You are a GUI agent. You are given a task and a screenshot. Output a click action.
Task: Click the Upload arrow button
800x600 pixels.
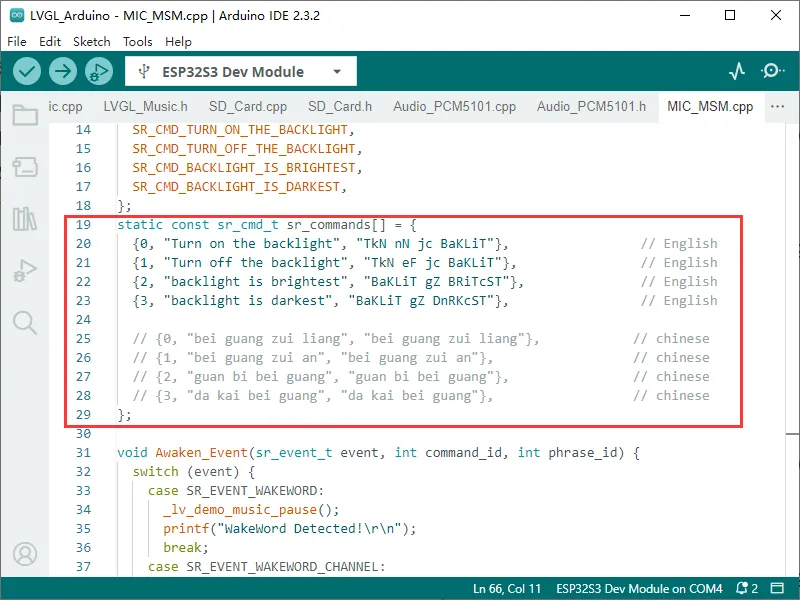click(x=63, y=71)
